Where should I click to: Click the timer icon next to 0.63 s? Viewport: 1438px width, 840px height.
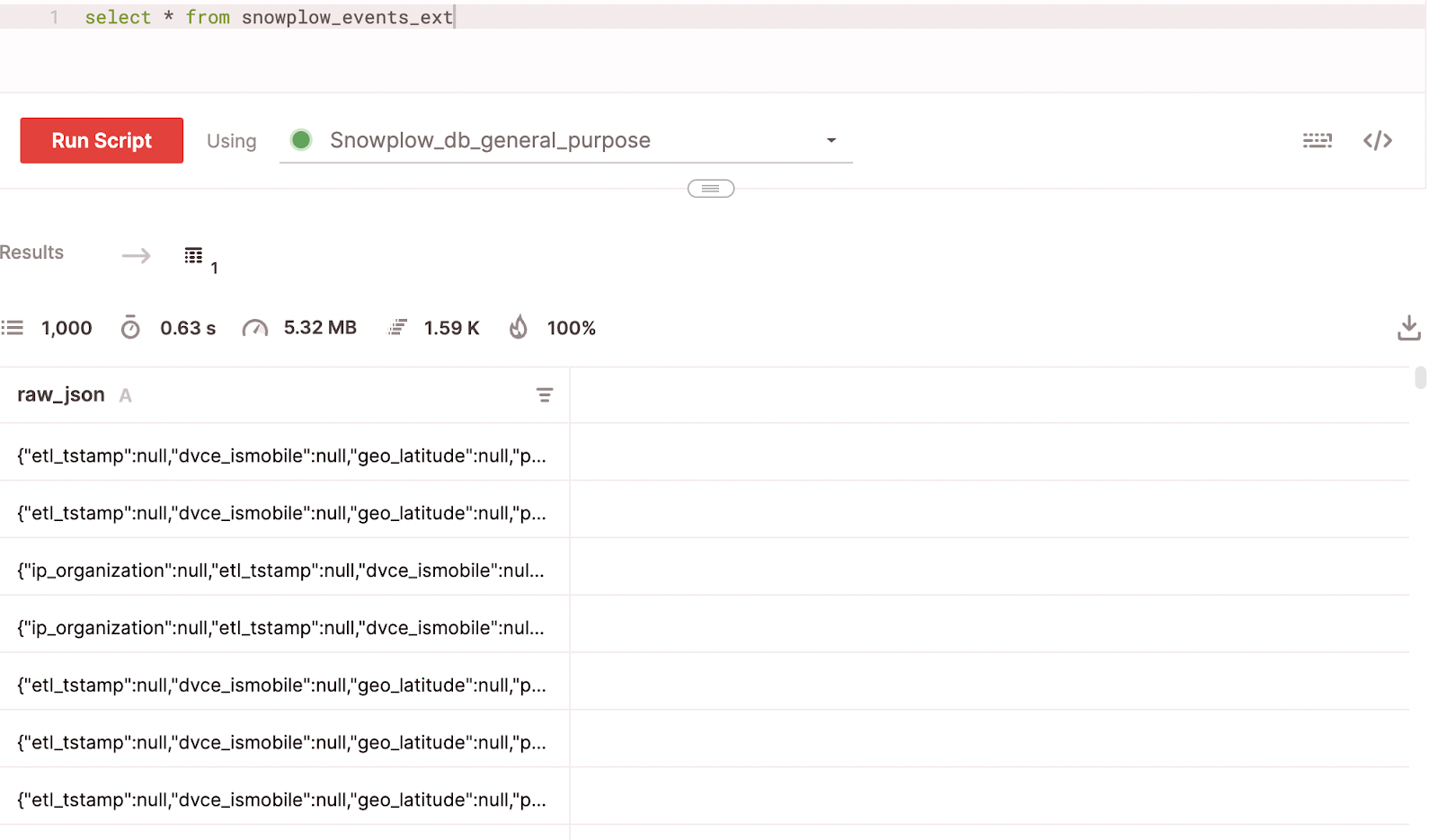click(130, 327)
